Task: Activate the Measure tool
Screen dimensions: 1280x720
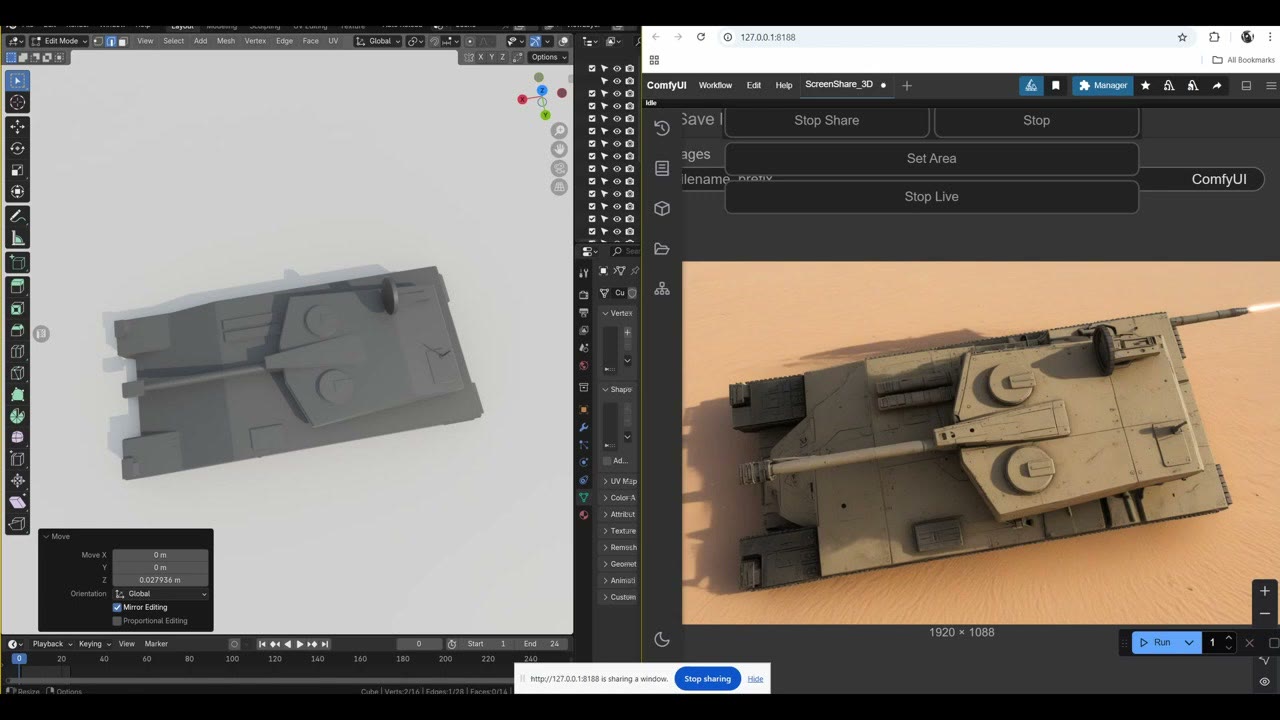Action: click(17, 238)
